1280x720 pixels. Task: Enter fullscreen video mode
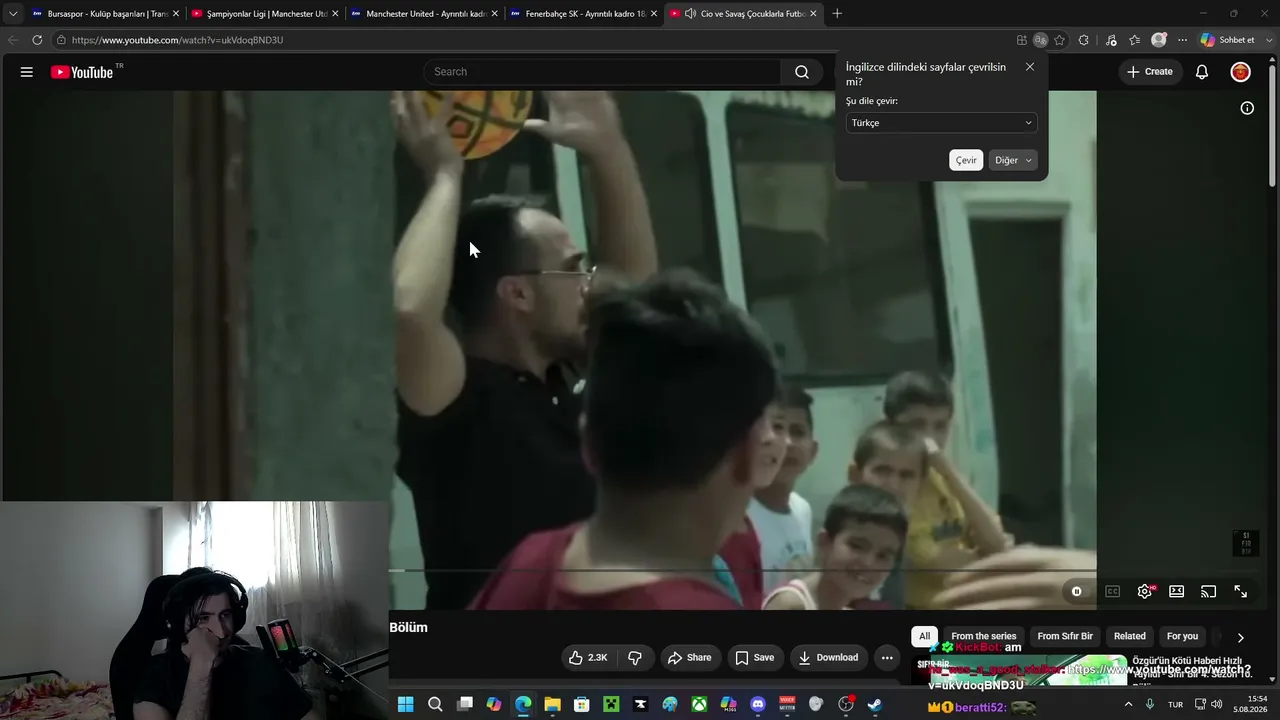[x=1240, y=591]
